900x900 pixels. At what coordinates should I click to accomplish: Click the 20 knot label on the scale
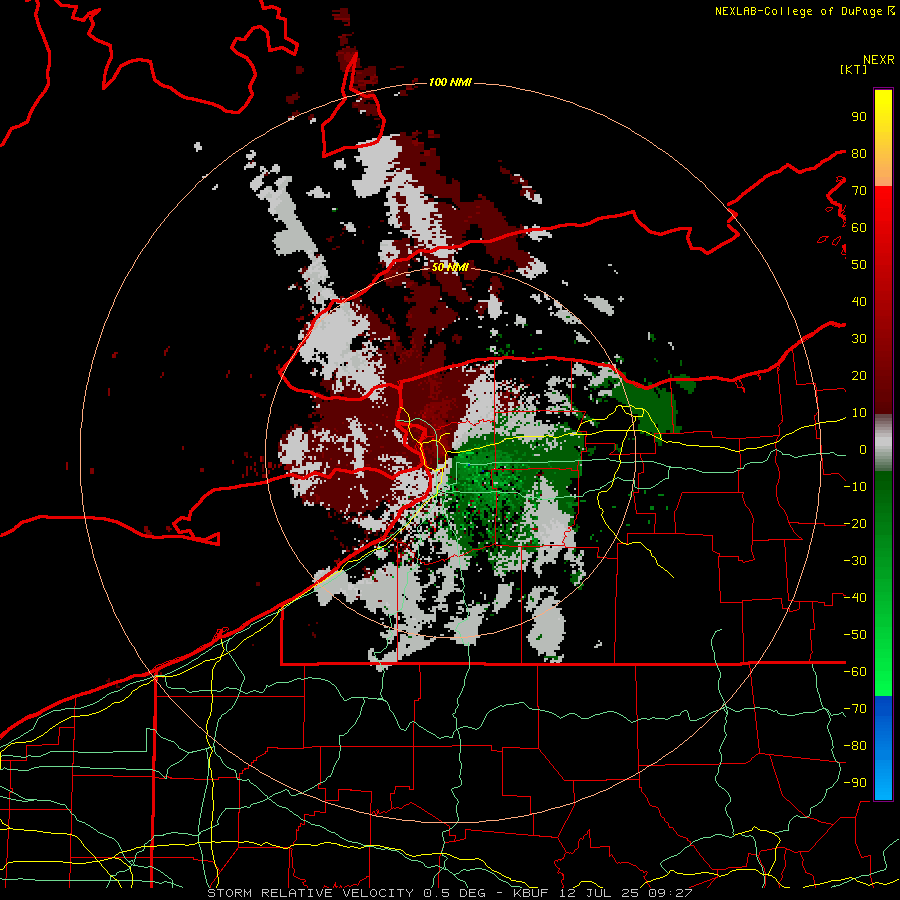(x=859, y=375)
